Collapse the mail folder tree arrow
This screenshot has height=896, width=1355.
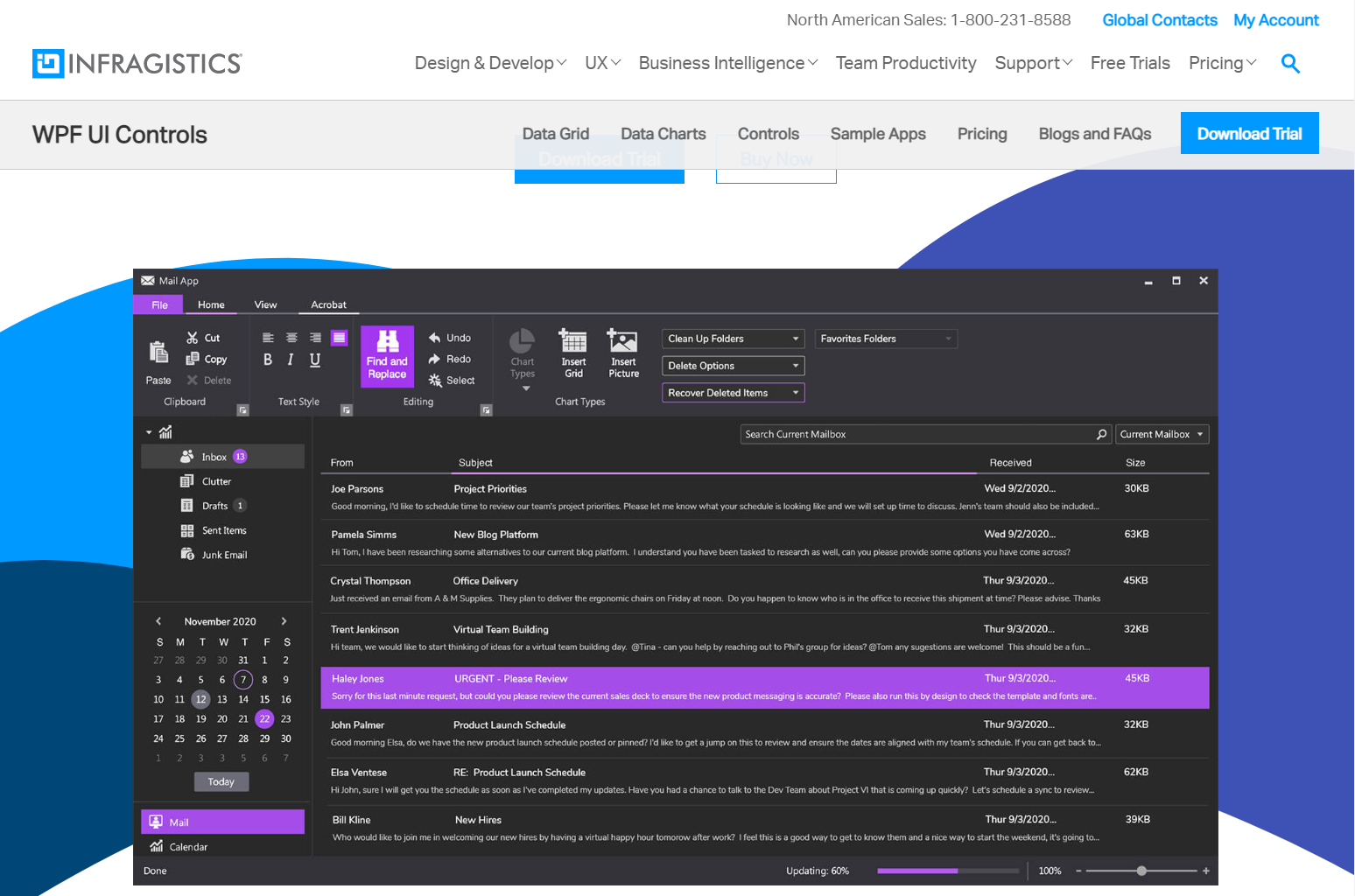coord(149,432)
